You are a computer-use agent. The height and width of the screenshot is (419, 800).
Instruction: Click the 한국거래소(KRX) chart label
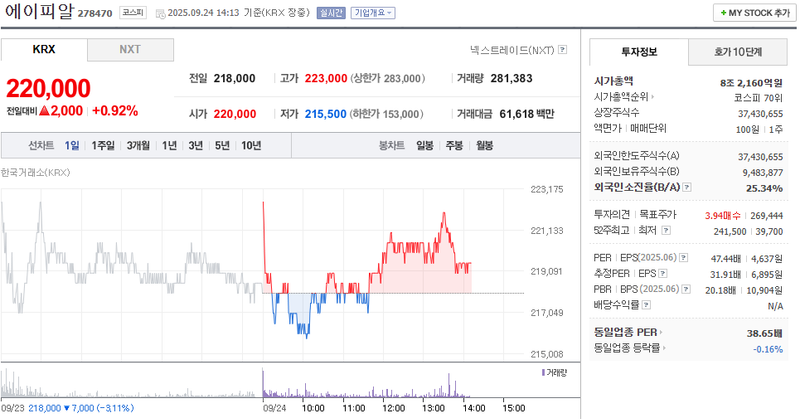click(35, 172)
